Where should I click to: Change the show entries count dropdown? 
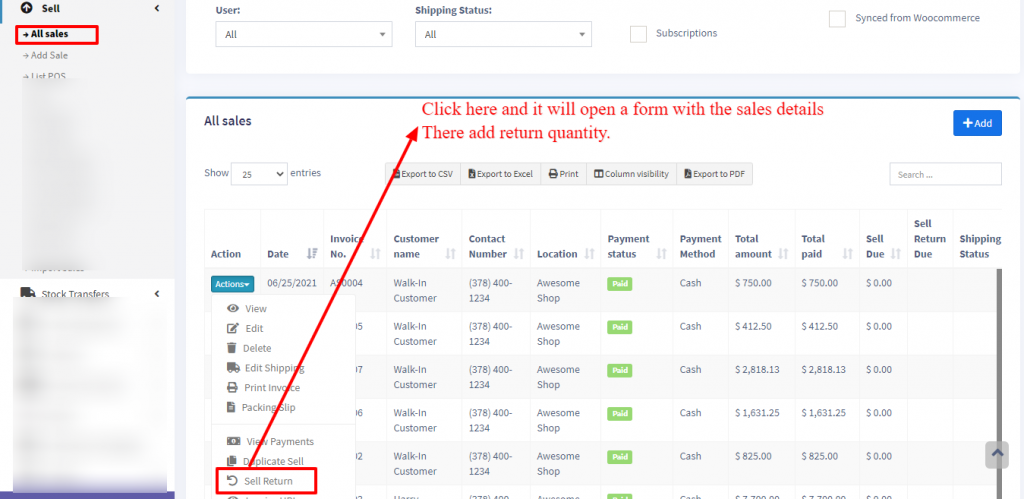click(x=259, y=174)
